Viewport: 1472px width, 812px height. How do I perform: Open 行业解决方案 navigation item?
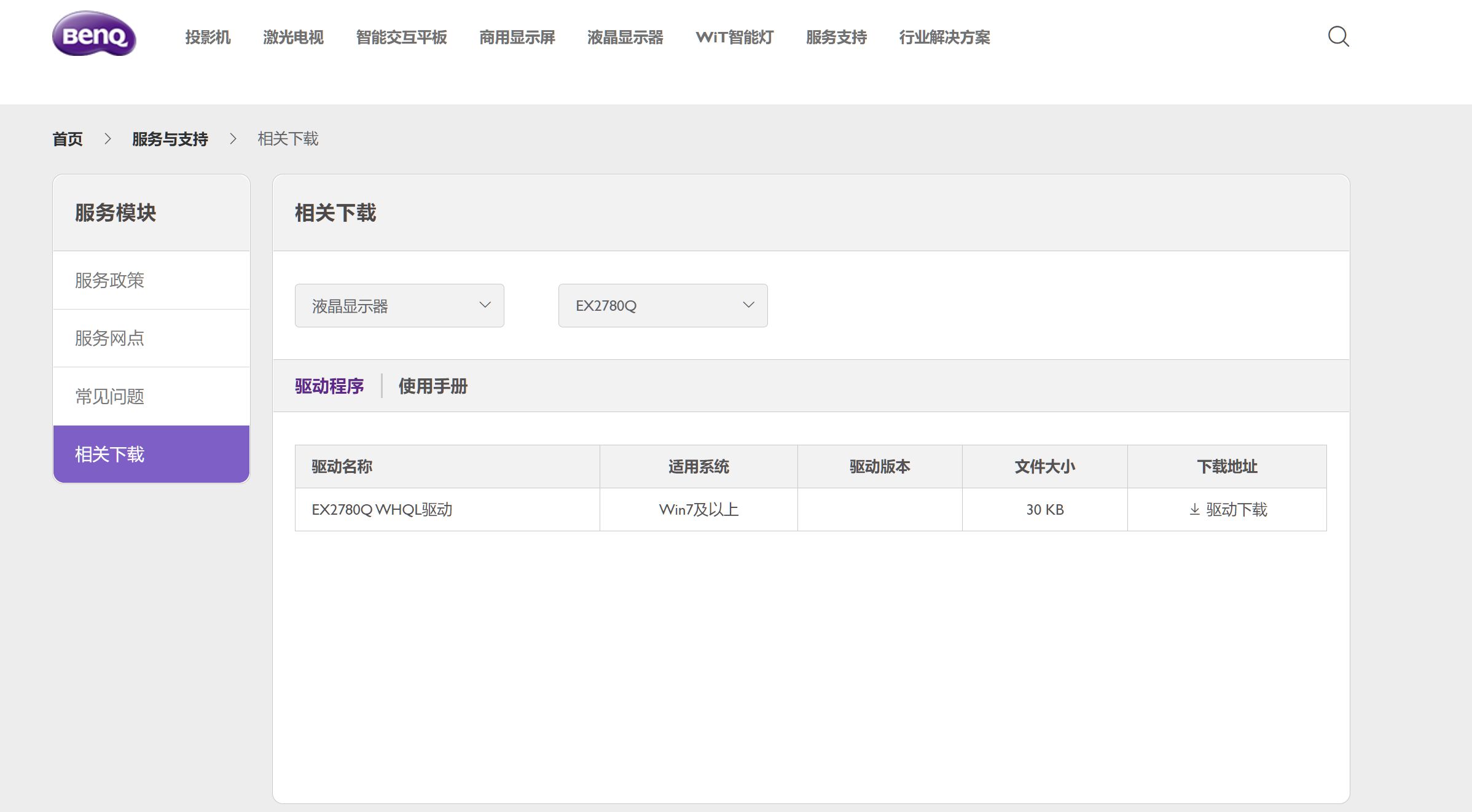point(944,37)
